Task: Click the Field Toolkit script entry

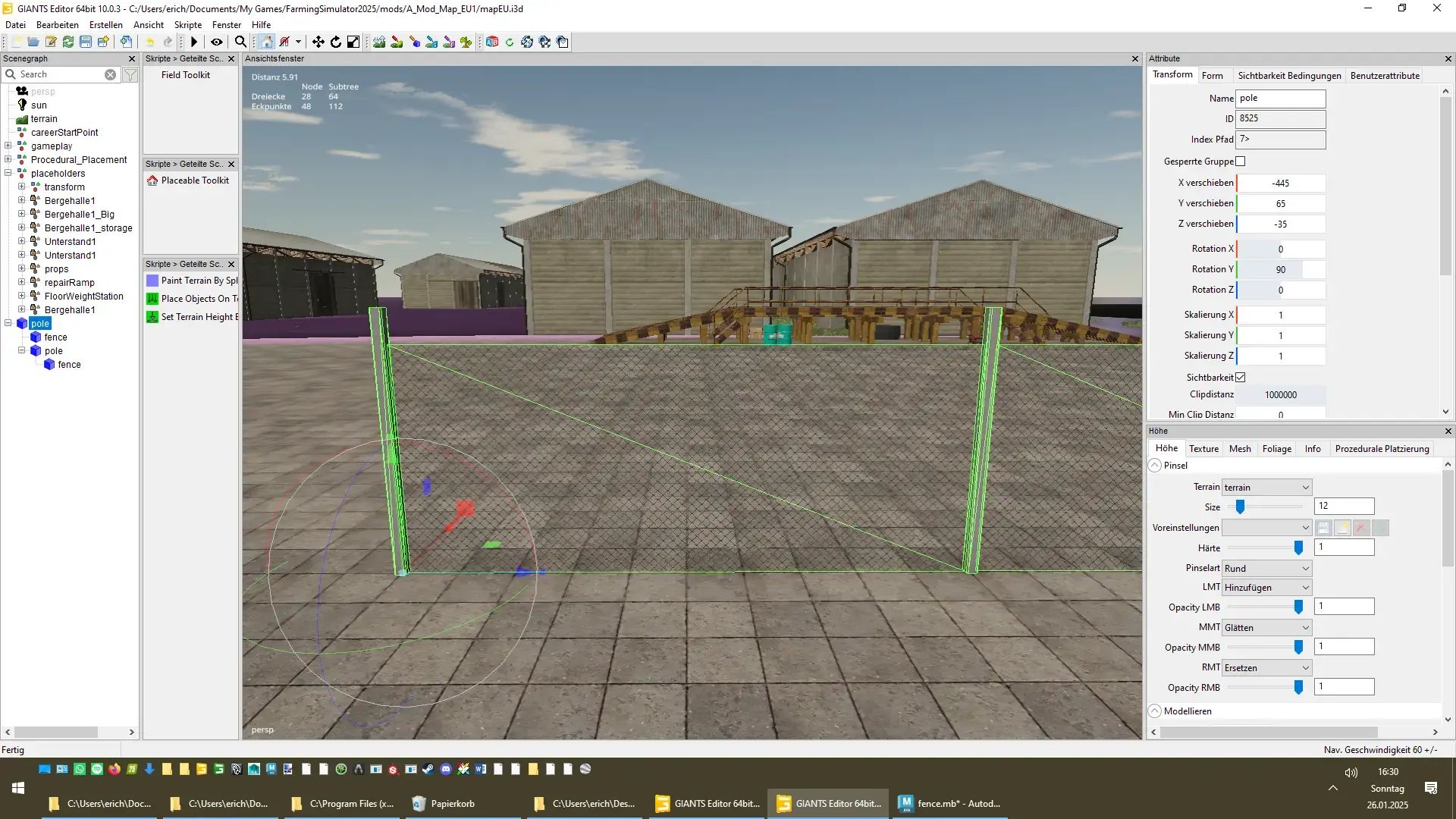Action: 186,75
